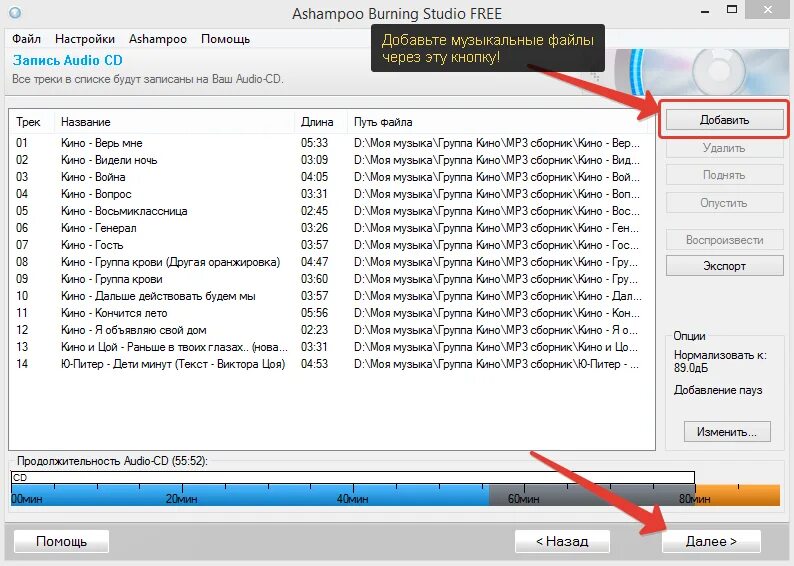Select track Кино - Видели ночь
794x566 pixels.
pyautogui.click(x=331, y=160)
